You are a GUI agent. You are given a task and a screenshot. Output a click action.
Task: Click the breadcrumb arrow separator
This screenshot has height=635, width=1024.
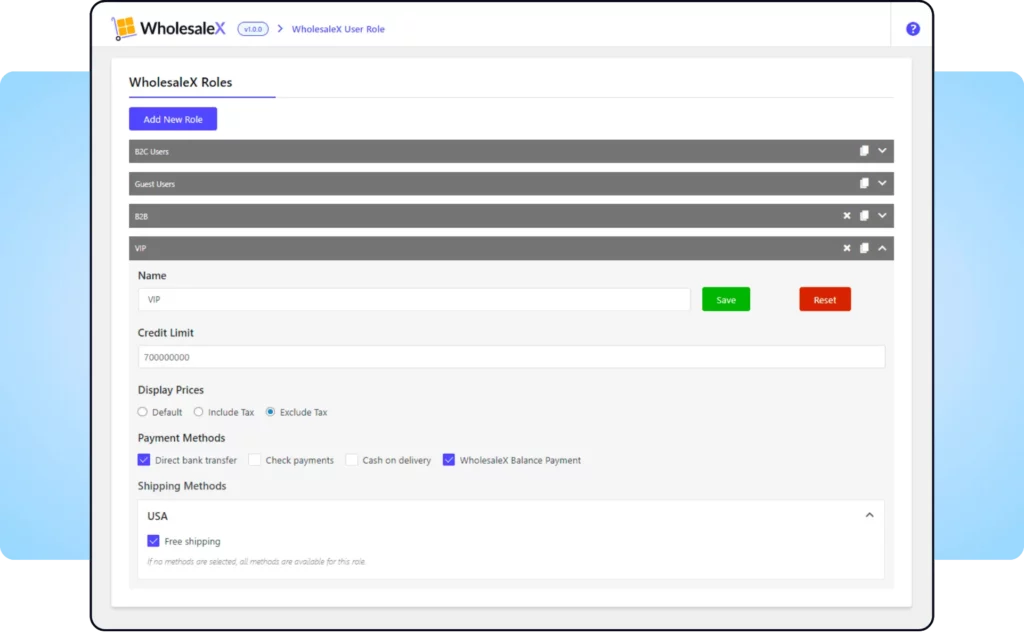pos(280,29)
